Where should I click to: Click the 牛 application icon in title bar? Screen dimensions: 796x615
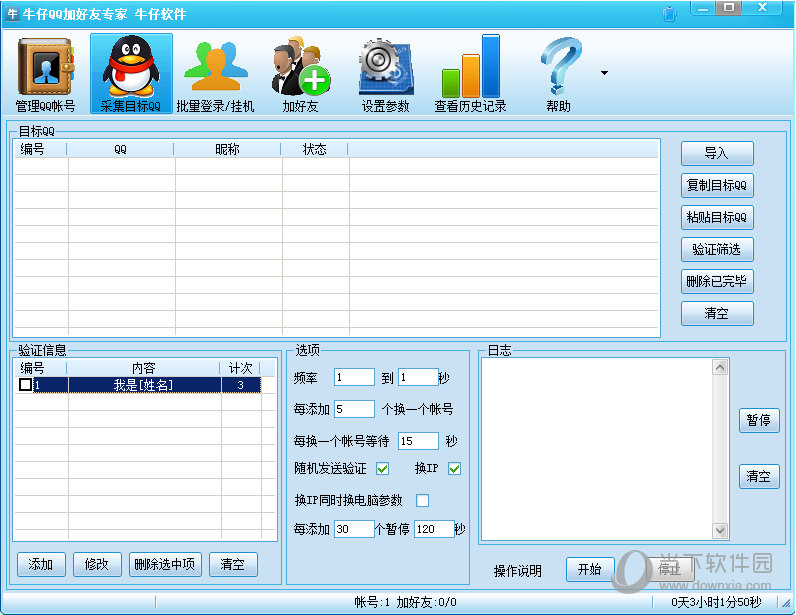[12, 14]
